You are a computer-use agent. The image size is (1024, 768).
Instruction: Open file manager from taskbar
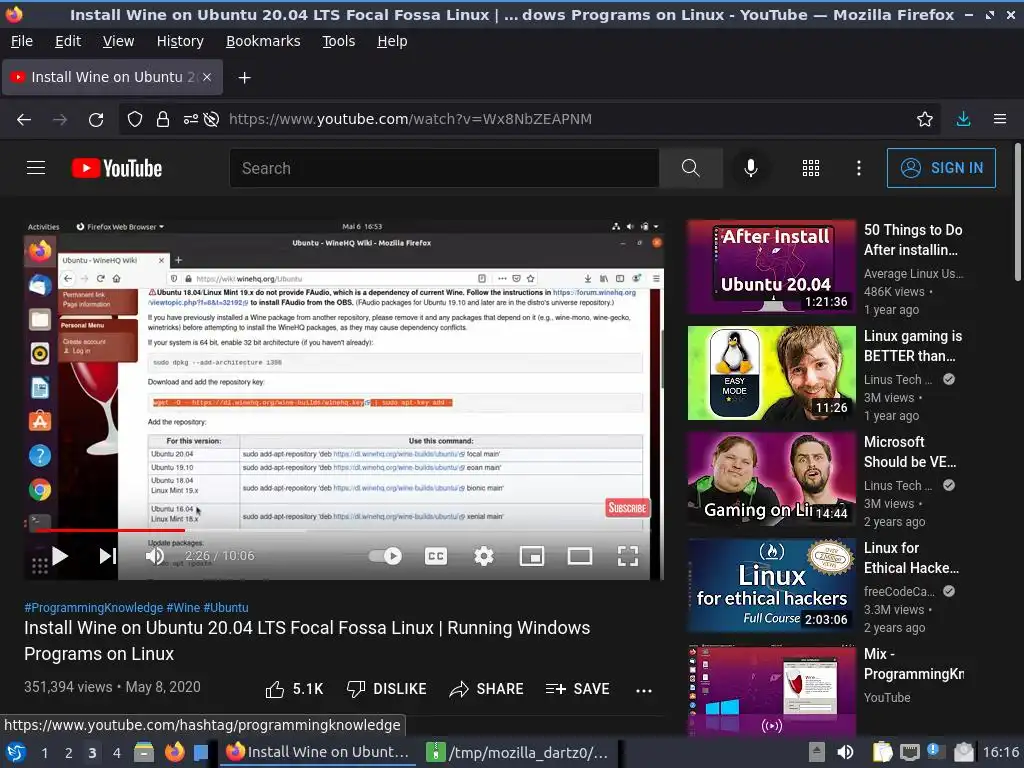coord(144,752)
